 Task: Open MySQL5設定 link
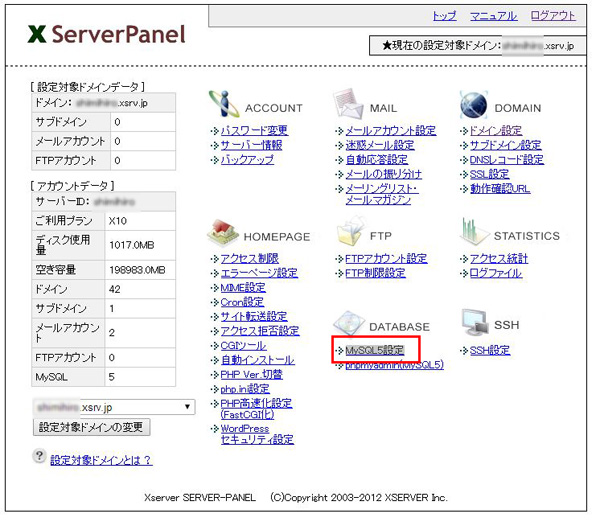click(x=375, y=350)
